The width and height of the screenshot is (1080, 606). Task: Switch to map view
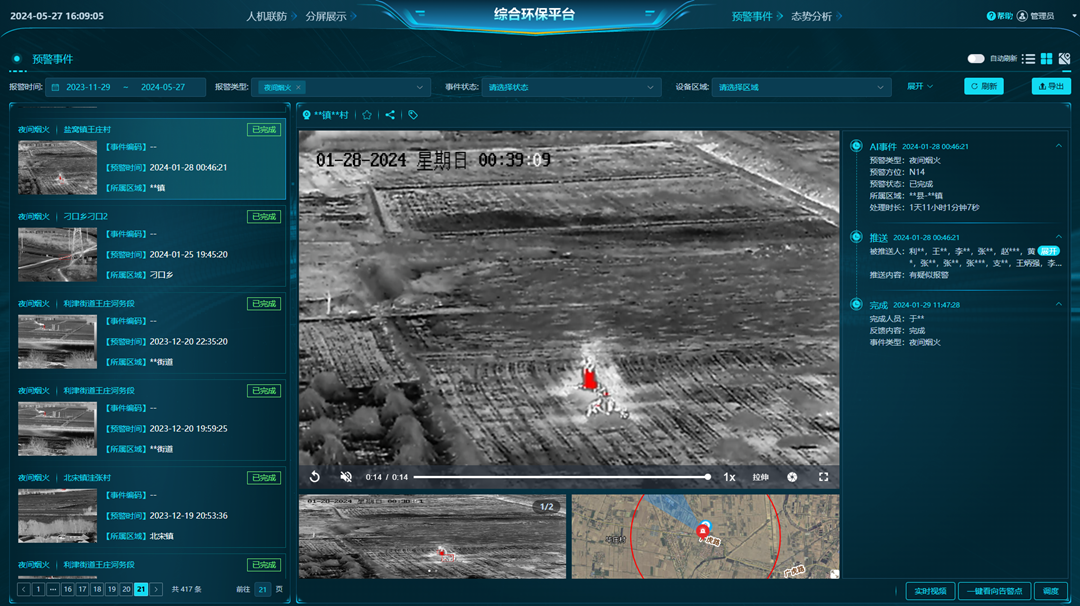1064,59
